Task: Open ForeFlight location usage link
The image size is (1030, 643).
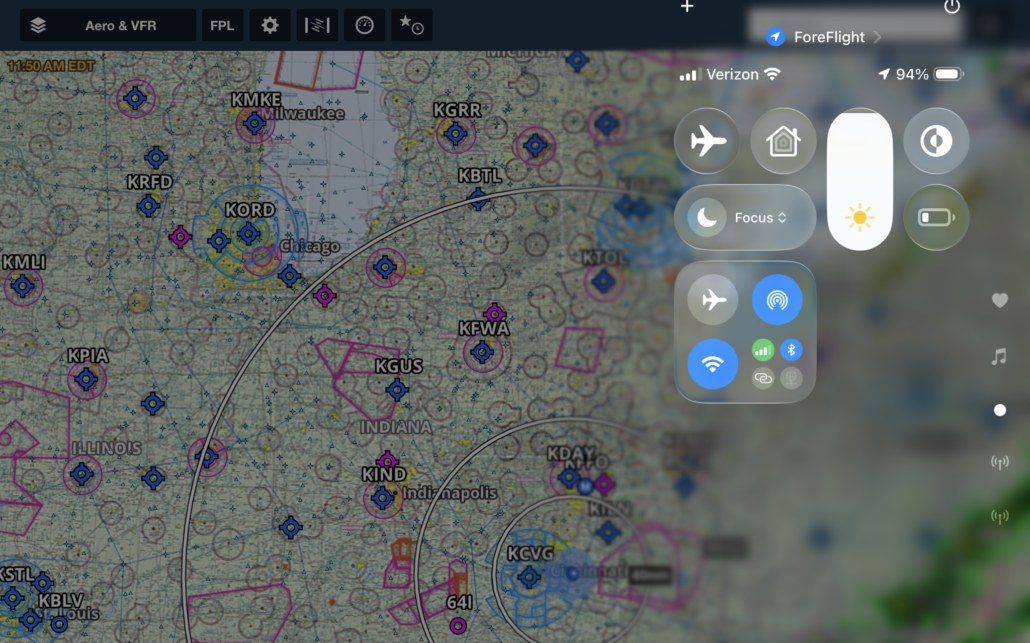Action: pos(829,37)
